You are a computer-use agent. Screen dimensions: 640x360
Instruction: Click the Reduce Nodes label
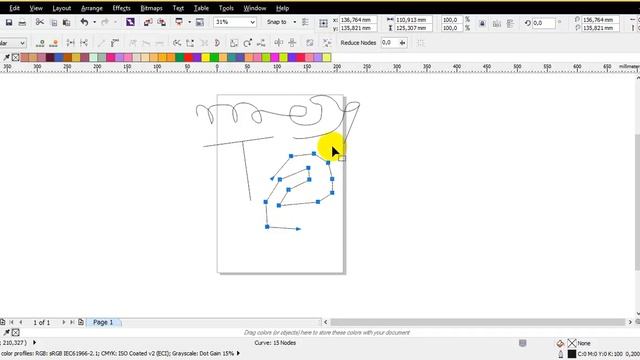click(x=358, y=43)
